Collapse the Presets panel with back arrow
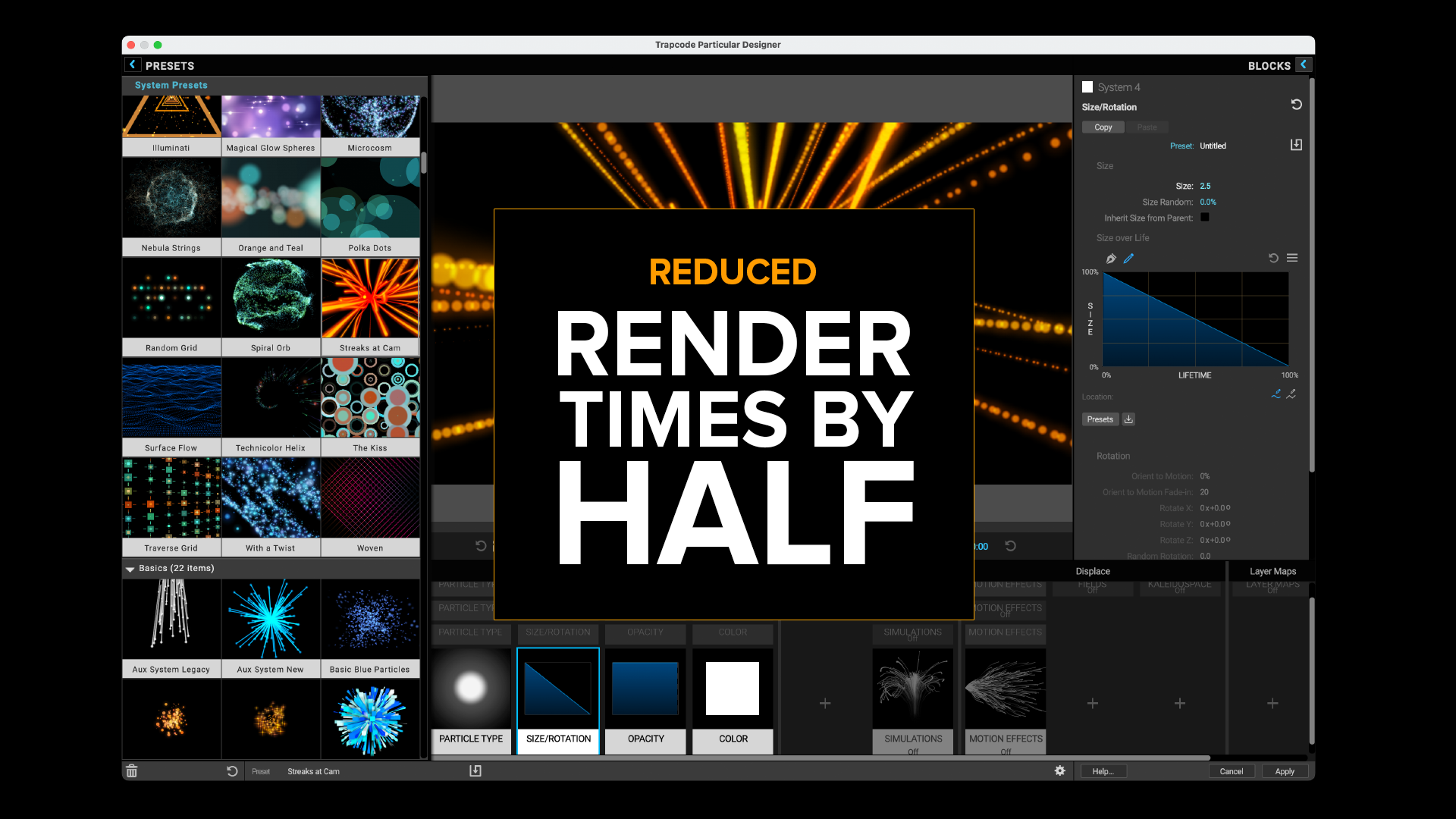This screenshot has width=1456, height=819. coord(133,65)
